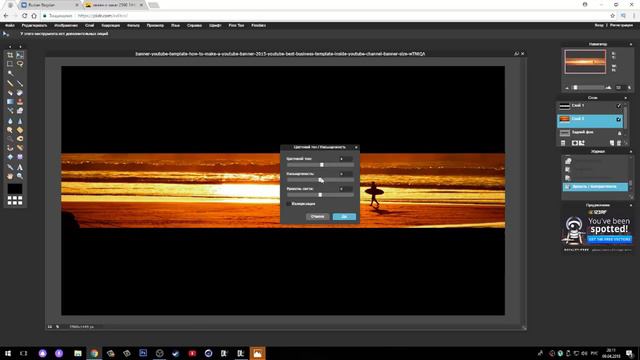Unlock the Задний фон layer lock

(x=619, y=133)
